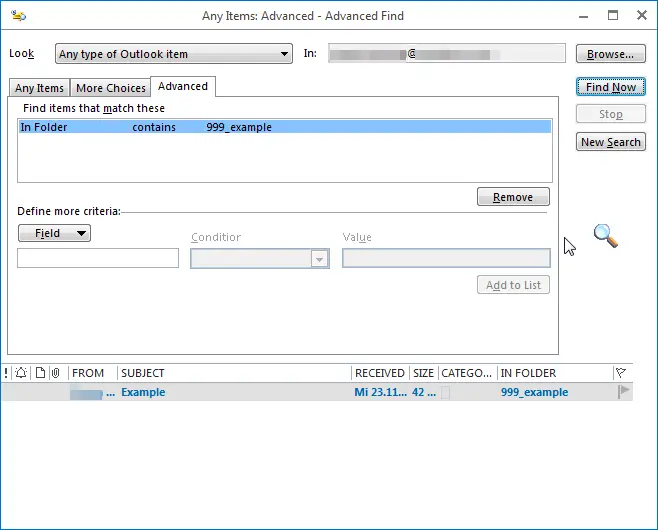Select the In Folder contains 999_example criterion
This screenshot has width=658, height=530.
(x=284, y=127)
